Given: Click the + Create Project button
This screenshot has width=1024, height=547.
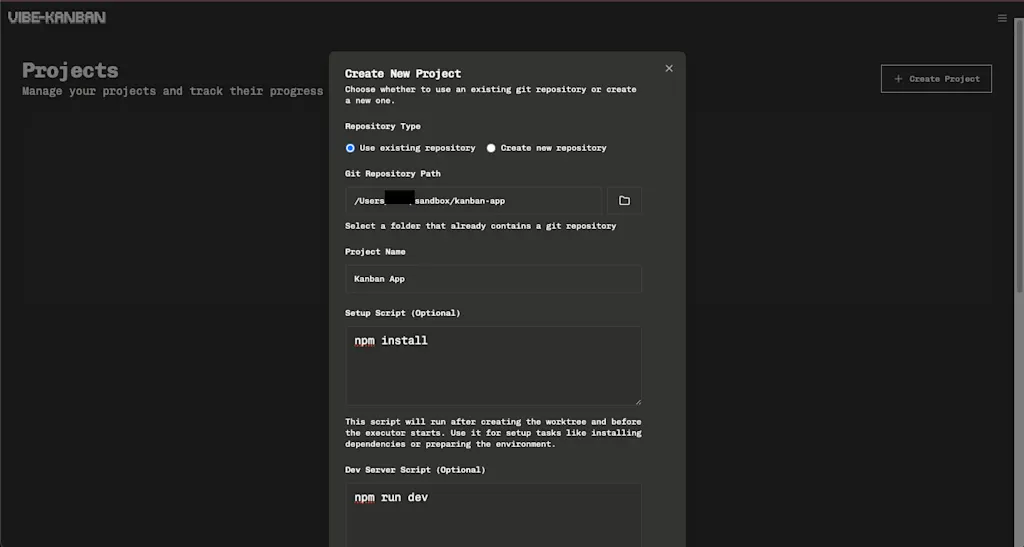Looking at the screenshot, I should (936, 78).
